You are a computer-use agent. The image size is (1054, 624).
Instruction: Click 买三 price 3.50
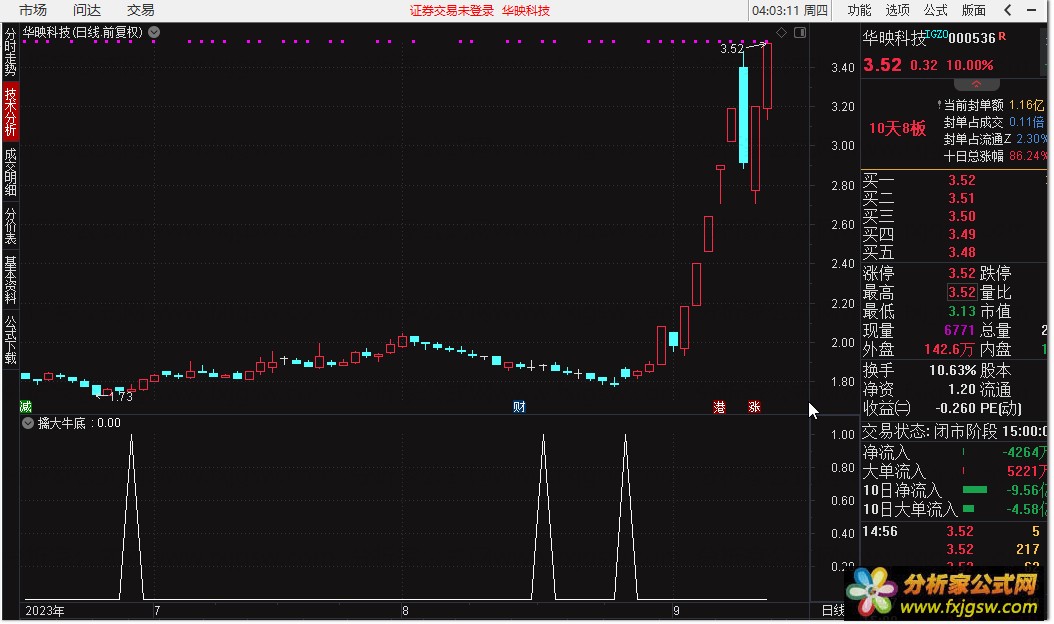pos(961,217)
